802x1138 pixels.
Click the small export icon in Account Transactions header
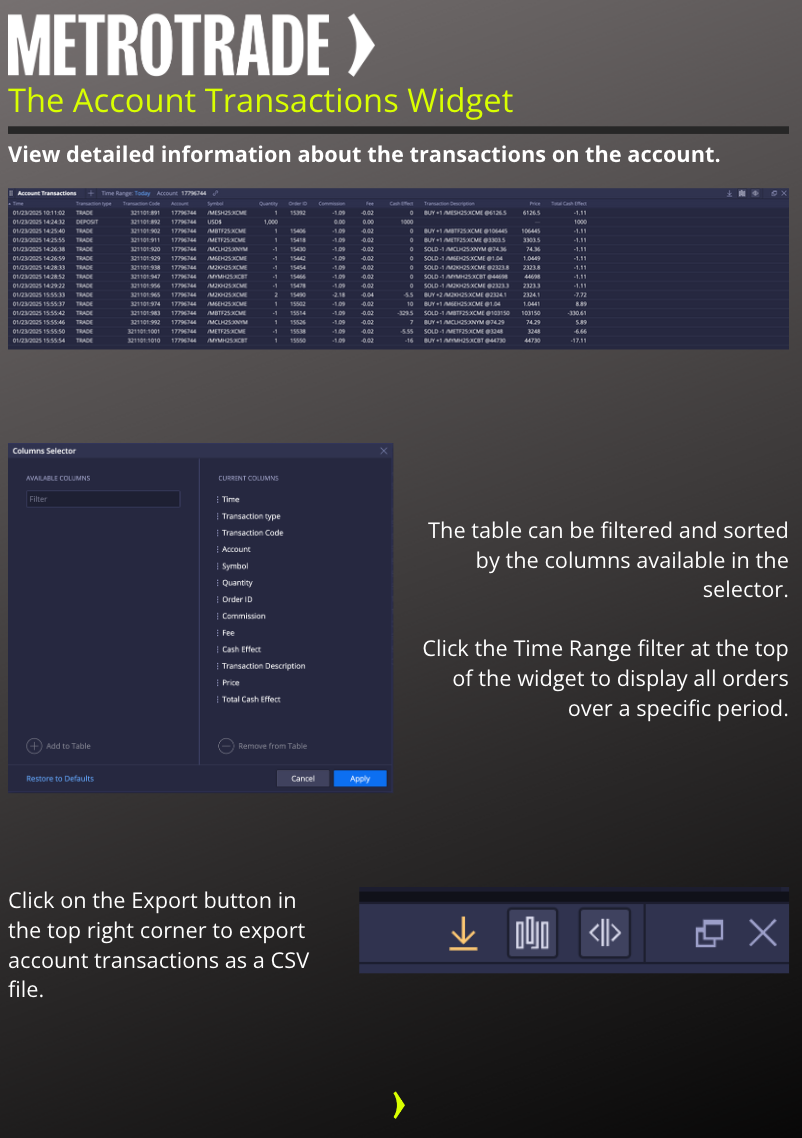729,194
